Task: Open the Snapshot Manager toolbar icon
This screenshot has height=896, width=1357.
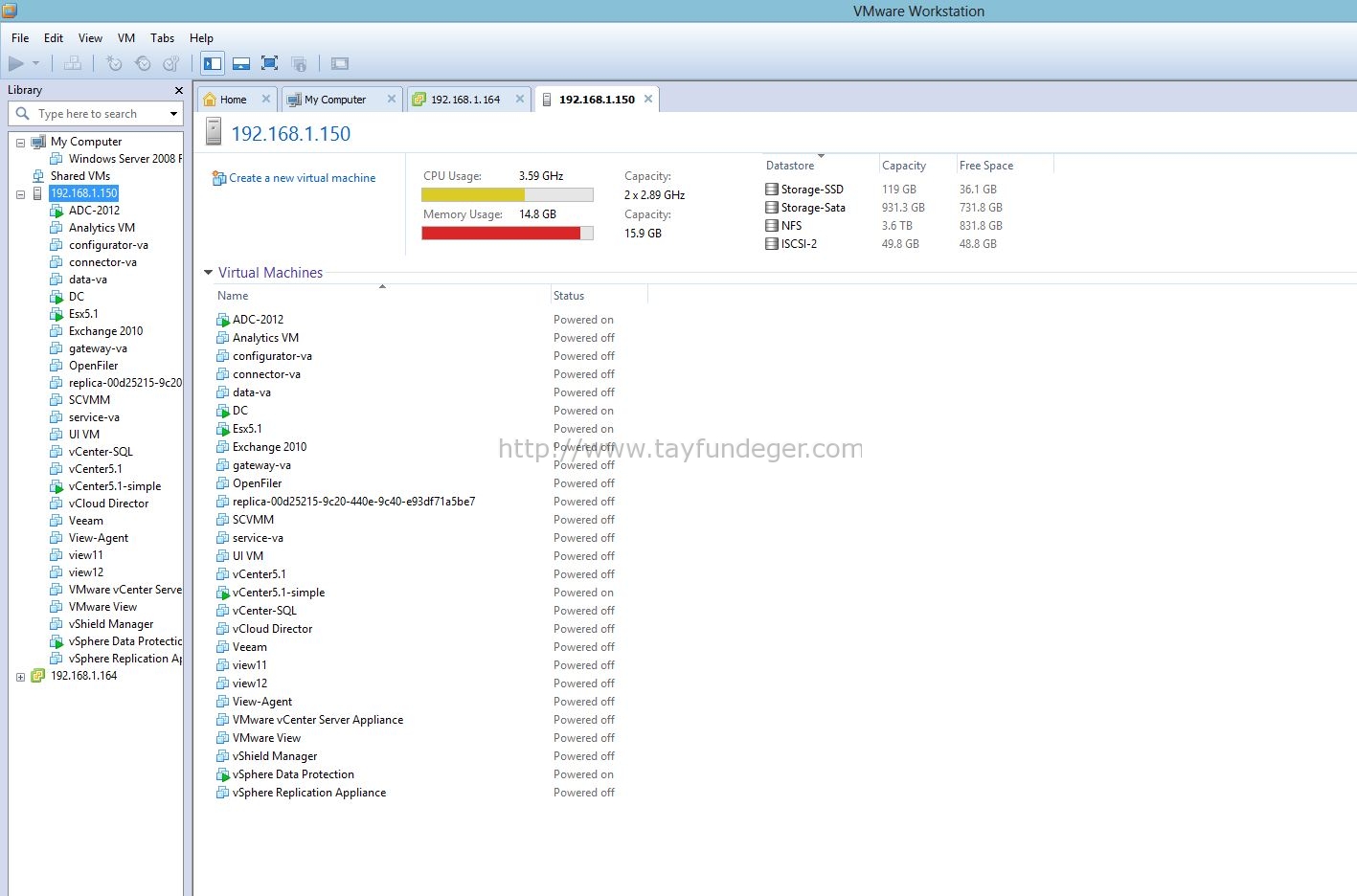Action: (x=171, y=64)
